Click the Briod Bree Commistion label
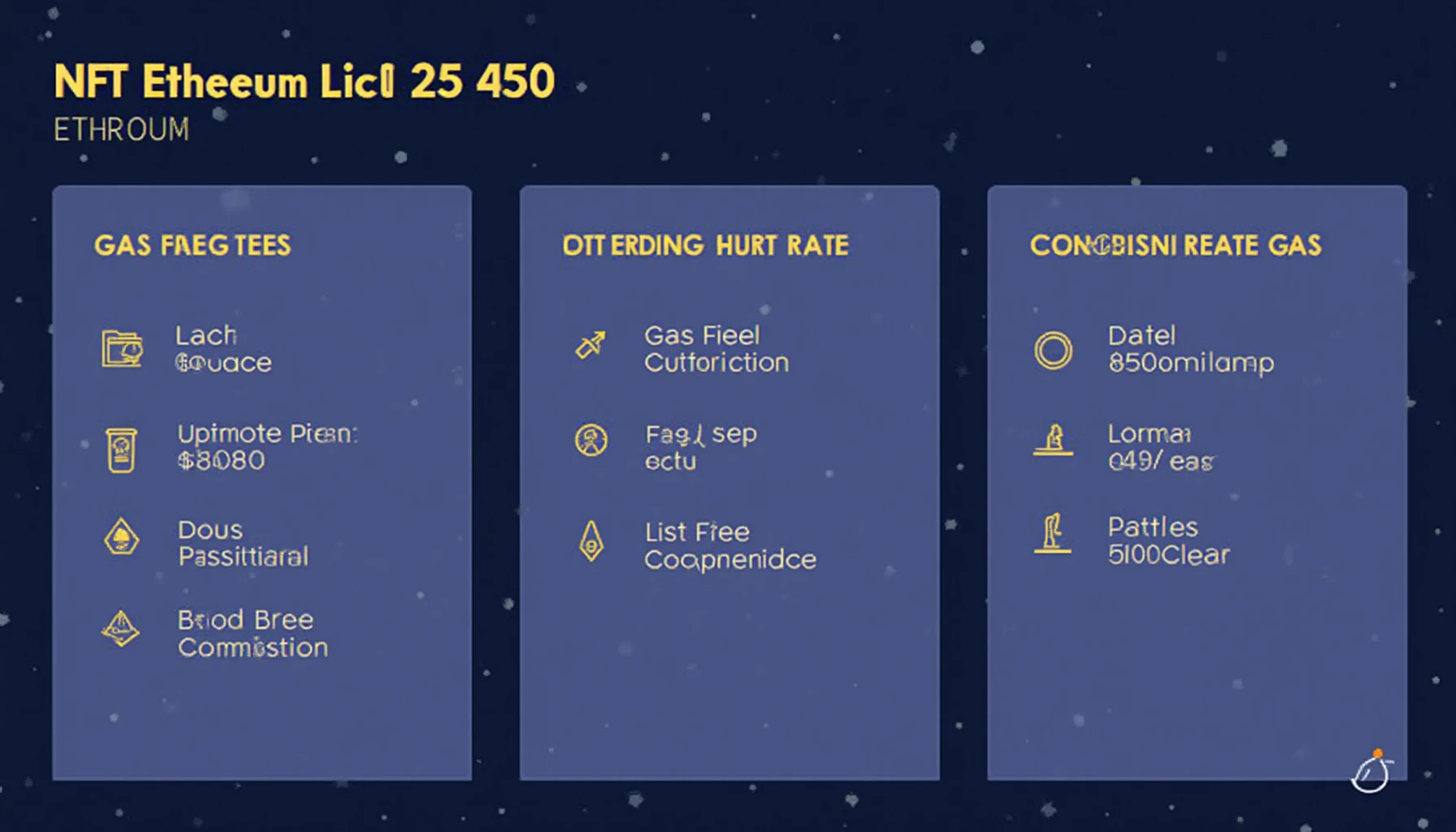 [x=253, y=634]
